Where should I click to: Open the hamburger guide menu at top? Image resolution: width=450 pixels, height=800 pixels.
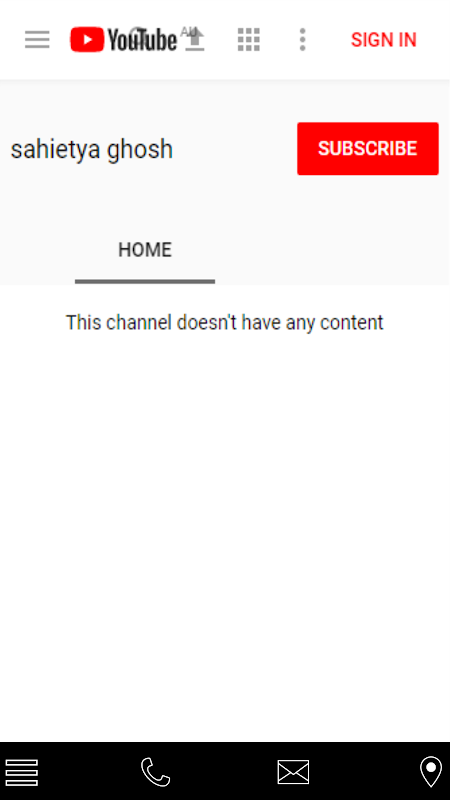(37, 39)
